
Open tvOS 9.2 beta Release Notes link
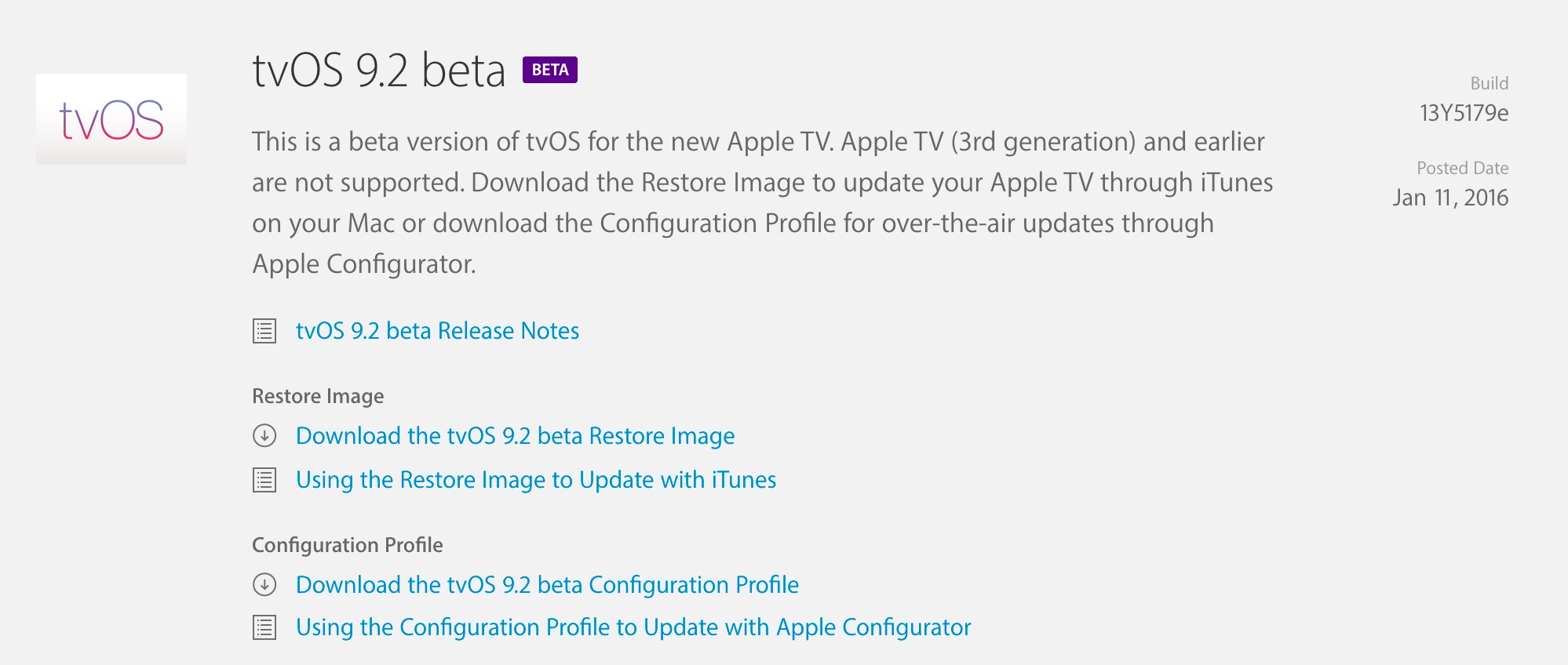[437, 331]
